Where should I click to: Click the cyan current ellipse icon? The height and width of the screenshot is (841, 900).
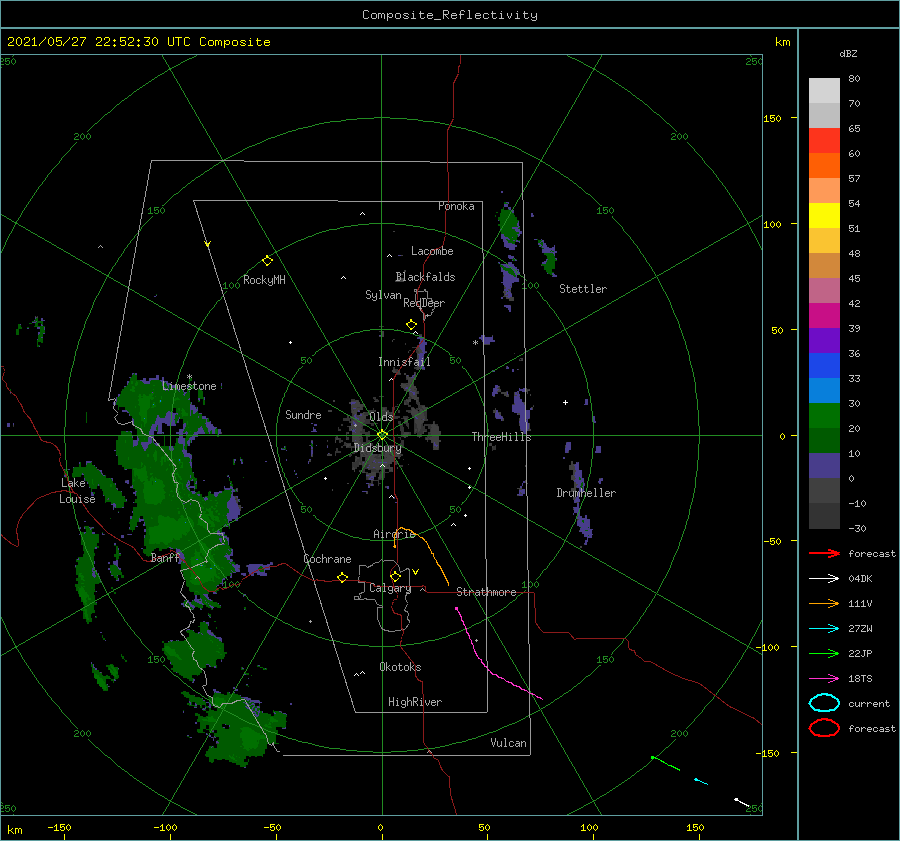(x=824, y=703)
